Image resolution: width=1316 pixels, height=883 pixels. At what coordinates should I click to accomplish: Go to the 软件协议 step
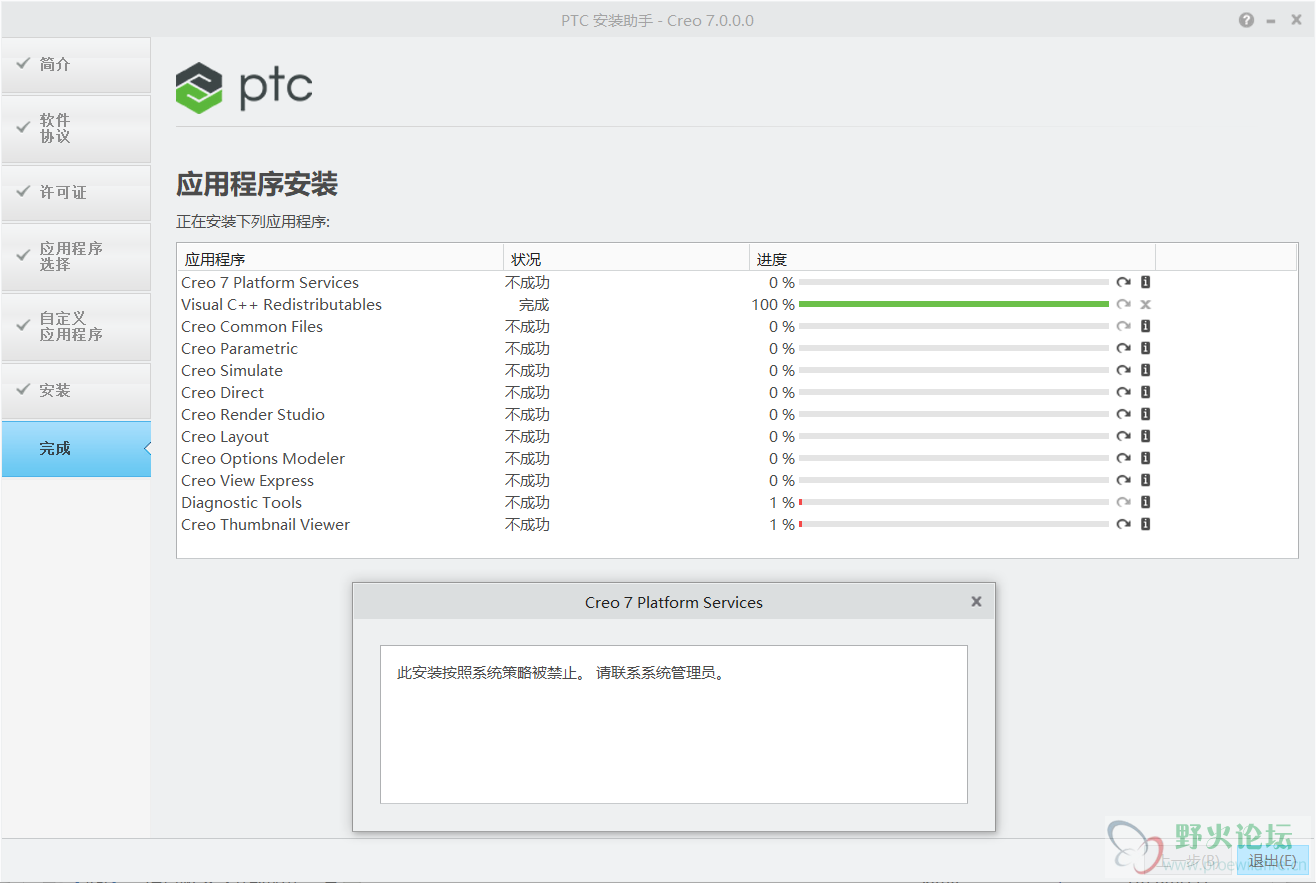coord(76,129)
